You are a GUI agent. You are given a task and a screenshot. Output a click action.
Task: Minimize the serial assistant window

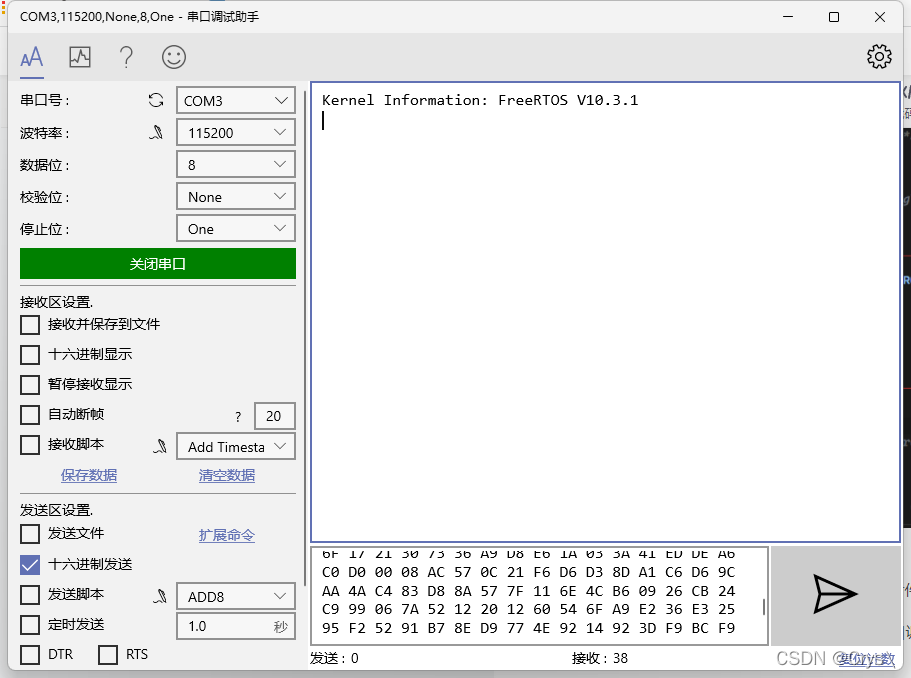[788, 17]
